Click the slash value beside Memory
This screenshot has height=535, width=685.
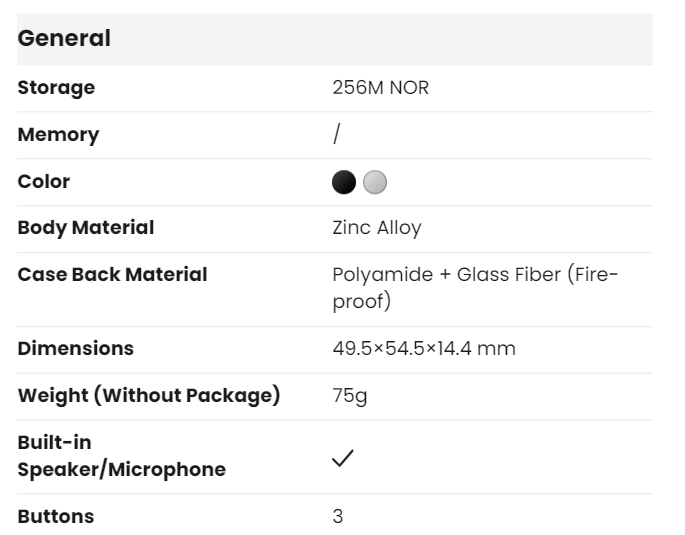pos(336,134)
